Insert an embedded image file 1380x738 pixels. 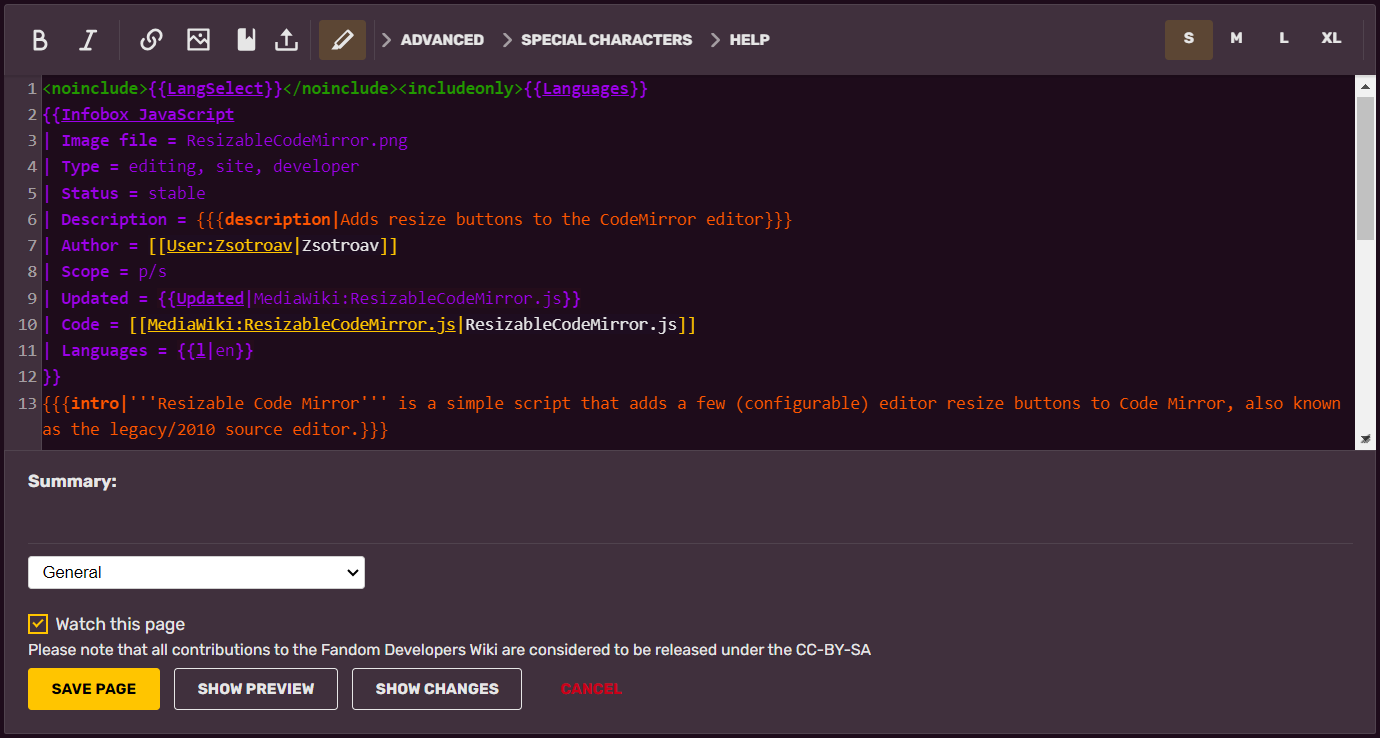(198, 40)
